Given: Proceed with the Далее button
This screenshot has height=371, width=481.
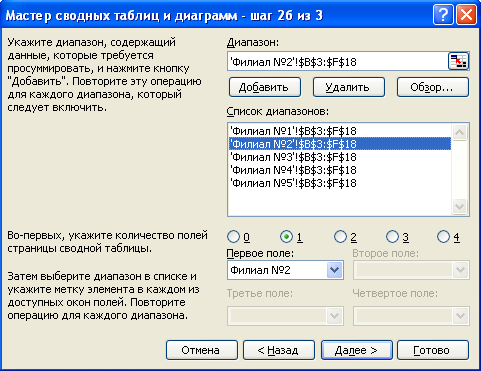Looking at the screenshot, I should (357, 350).
